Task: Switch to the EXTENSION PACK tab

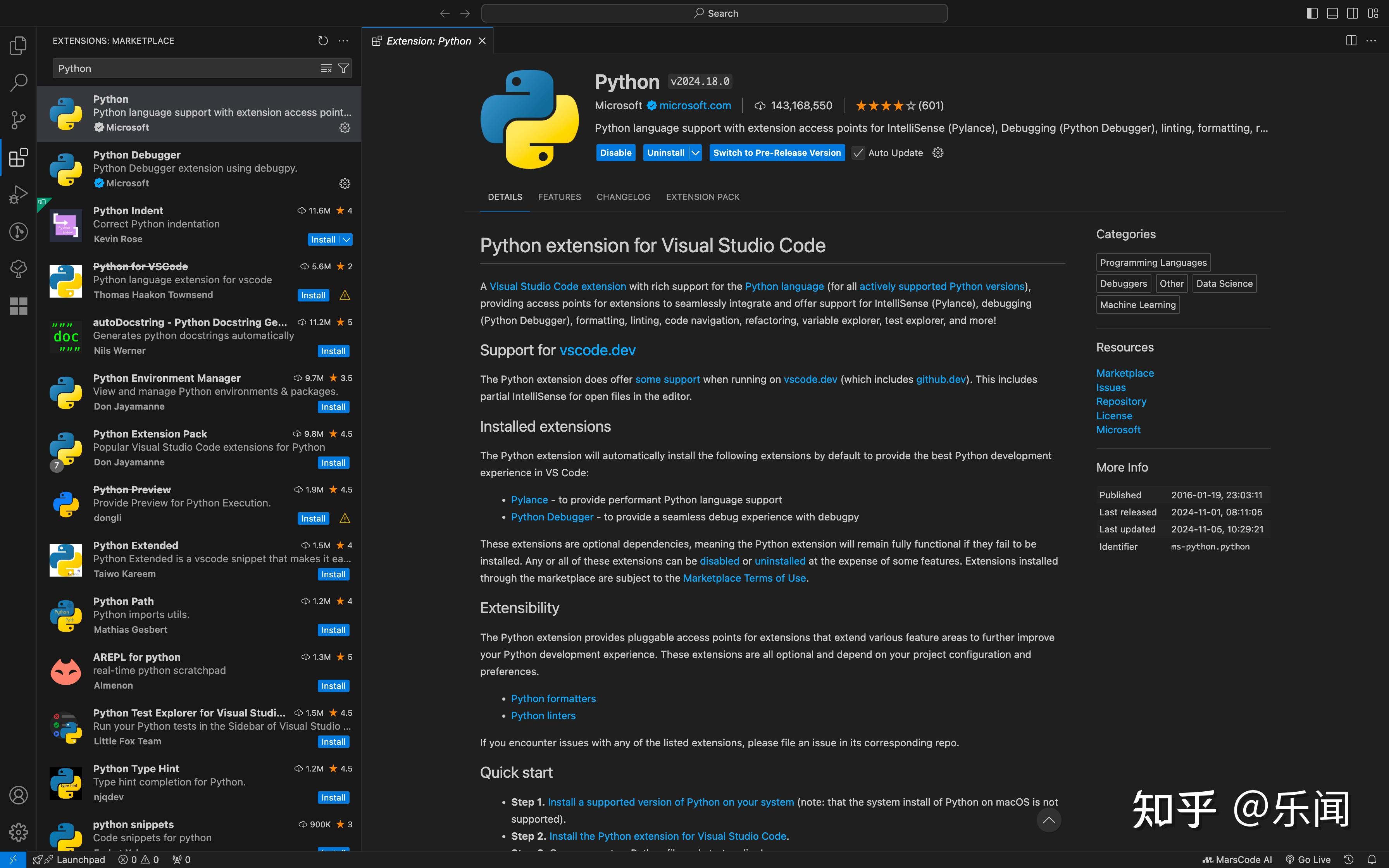Action: [x=703, y=197]
